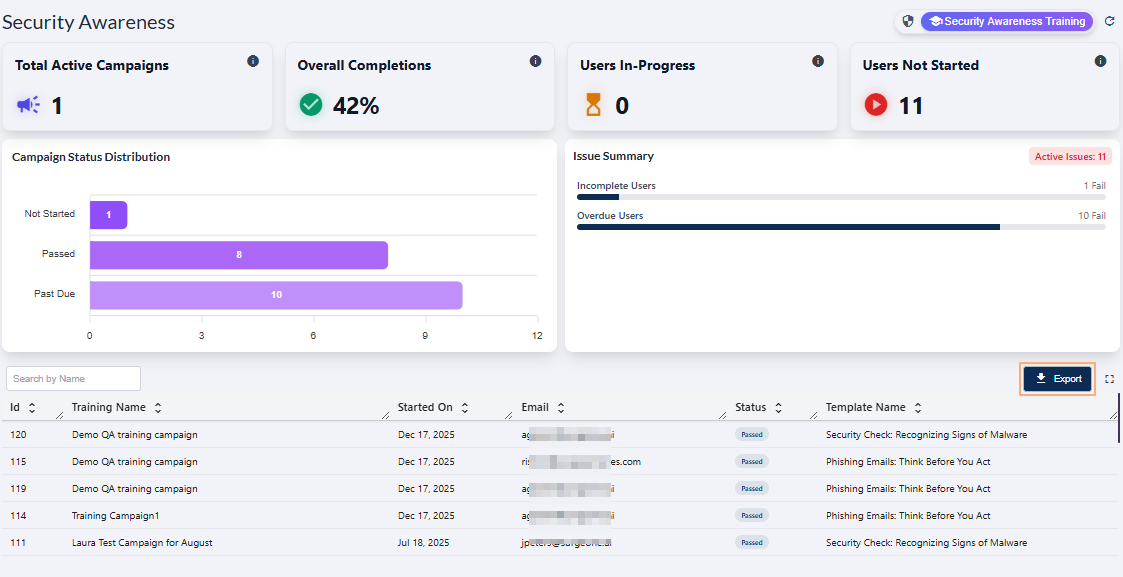Sort by Email column arrows

561,408
